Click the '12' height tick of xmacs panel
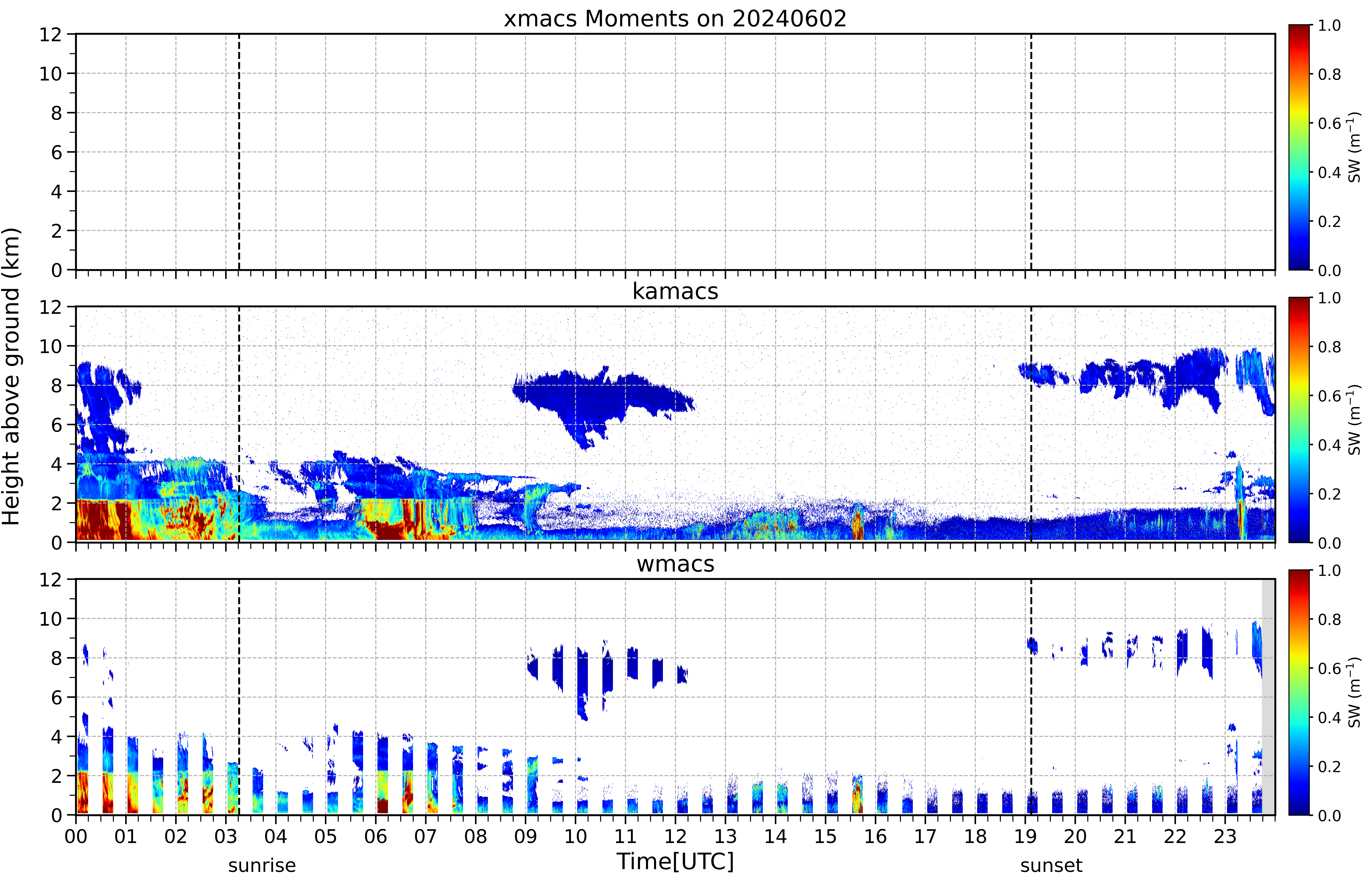1372x885 pixels. (51, 35)
